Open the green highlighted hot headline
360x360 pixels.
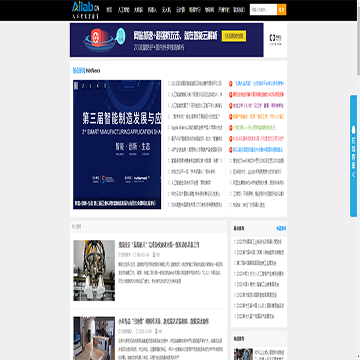click(254, 128)
